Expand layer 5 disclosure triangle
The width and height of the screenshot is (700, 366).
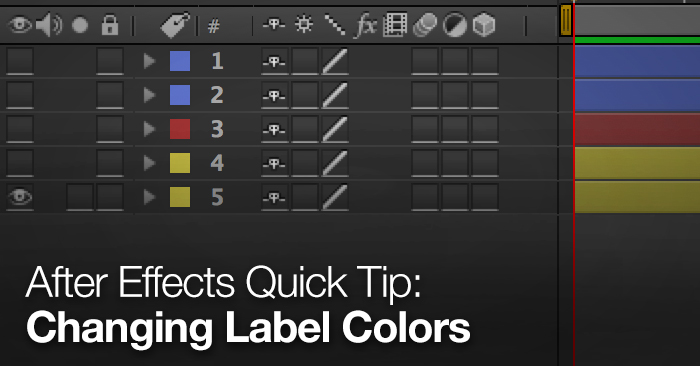tap(149, 197)
